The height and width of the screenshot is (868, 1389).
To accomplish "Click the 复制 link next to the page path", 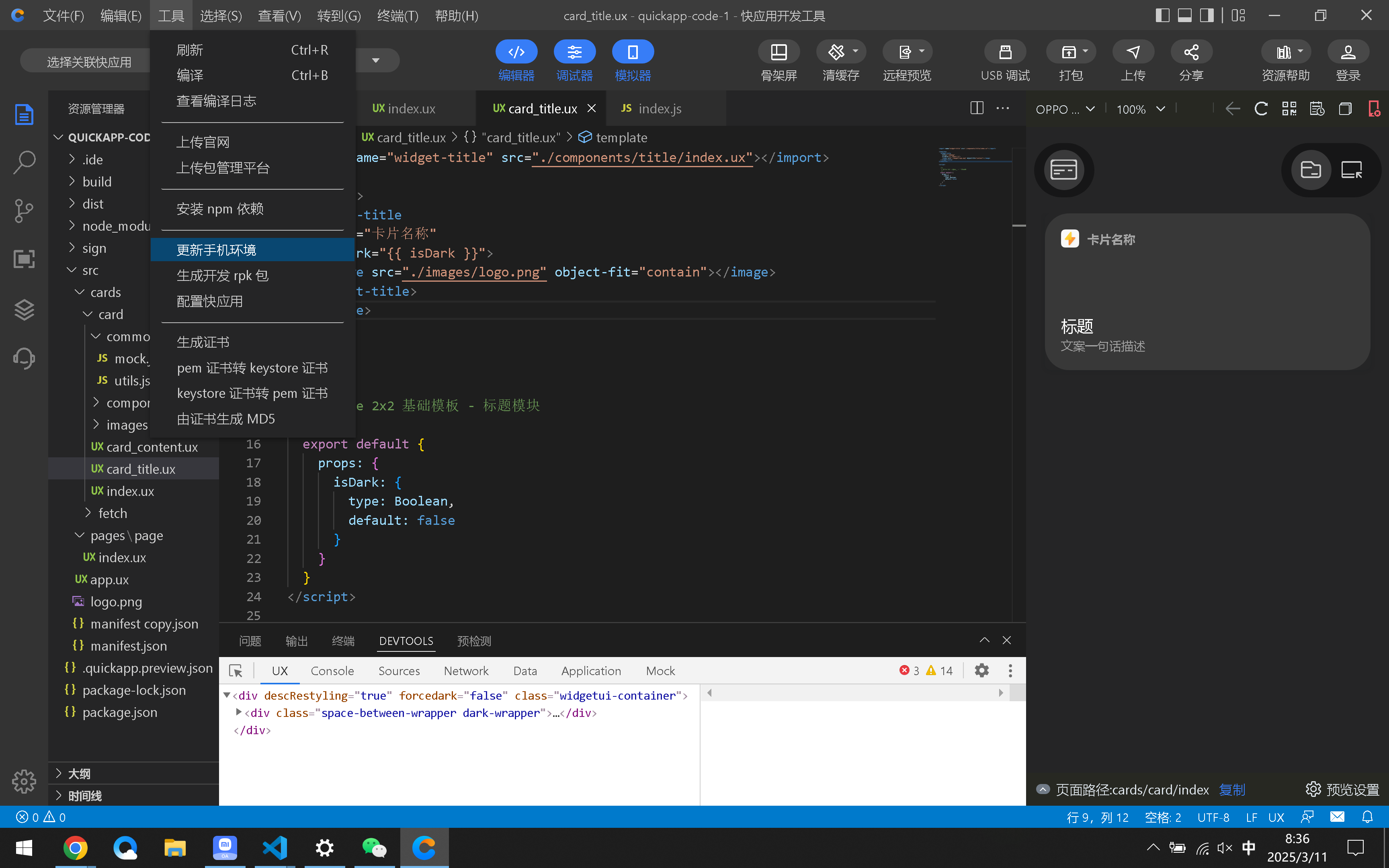I will point(1232,790).
